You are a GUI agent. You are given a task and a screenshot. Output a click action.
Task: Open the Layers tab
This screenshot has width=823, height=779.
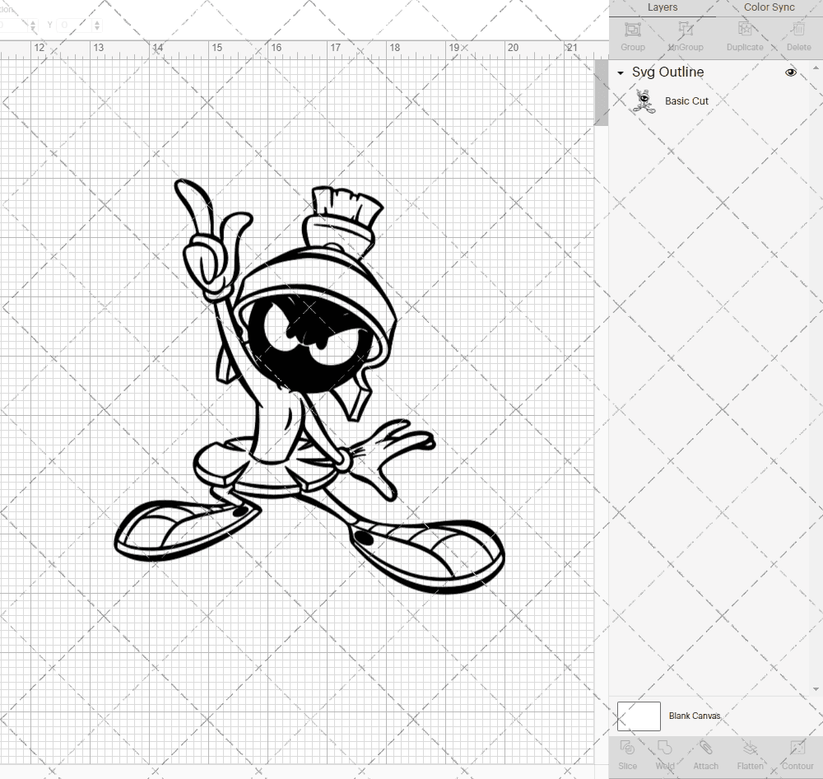[662, 7]
